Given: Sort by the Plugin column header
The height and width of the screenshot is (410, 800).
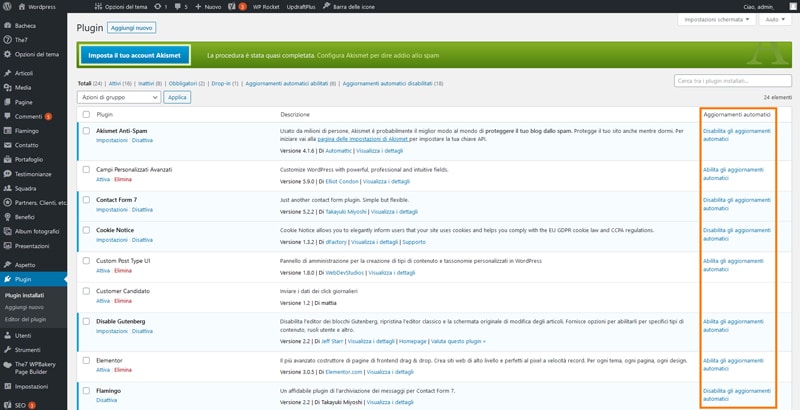Looking at the screenshot, I should click(105, 115).
